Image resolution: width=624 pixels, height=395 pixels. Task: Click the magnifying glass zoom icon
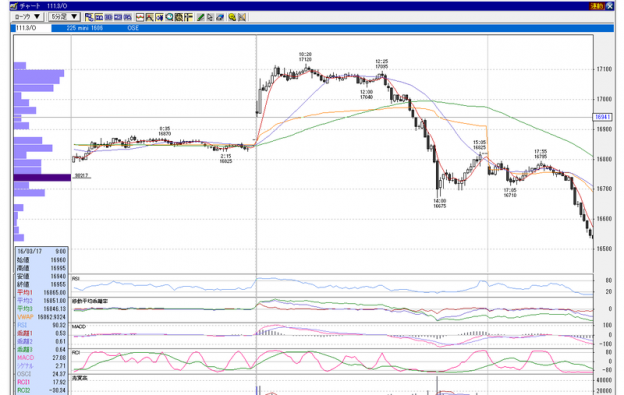(169, 17)
